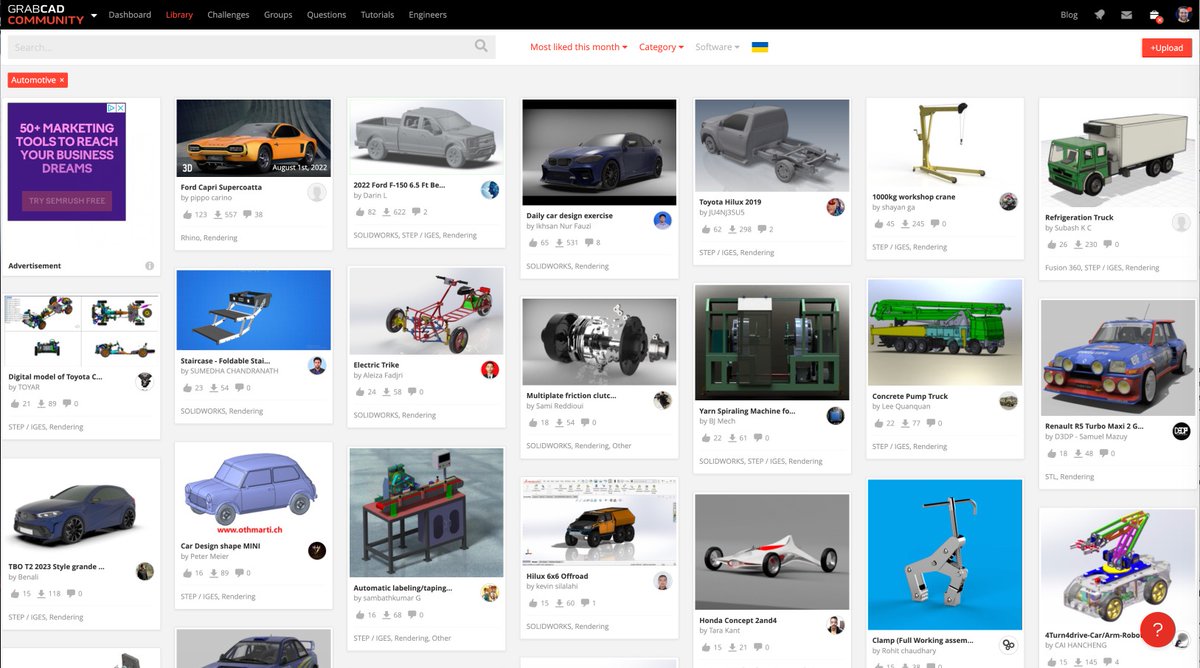Image resolution: width=1200 pixels, height=668 pixels.
Task: Open the Software filter dropdown
Action: [713, 46]
